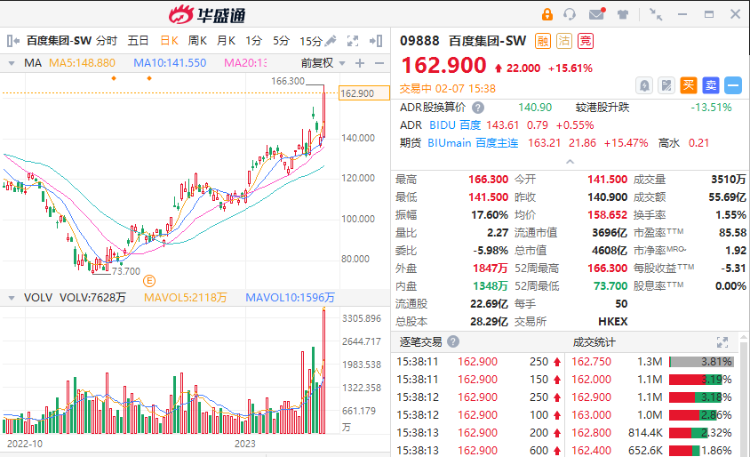Click the 竞 auction tag icon
The height and width of the screenshot is (457, 750).
click(x=585, y=41)
